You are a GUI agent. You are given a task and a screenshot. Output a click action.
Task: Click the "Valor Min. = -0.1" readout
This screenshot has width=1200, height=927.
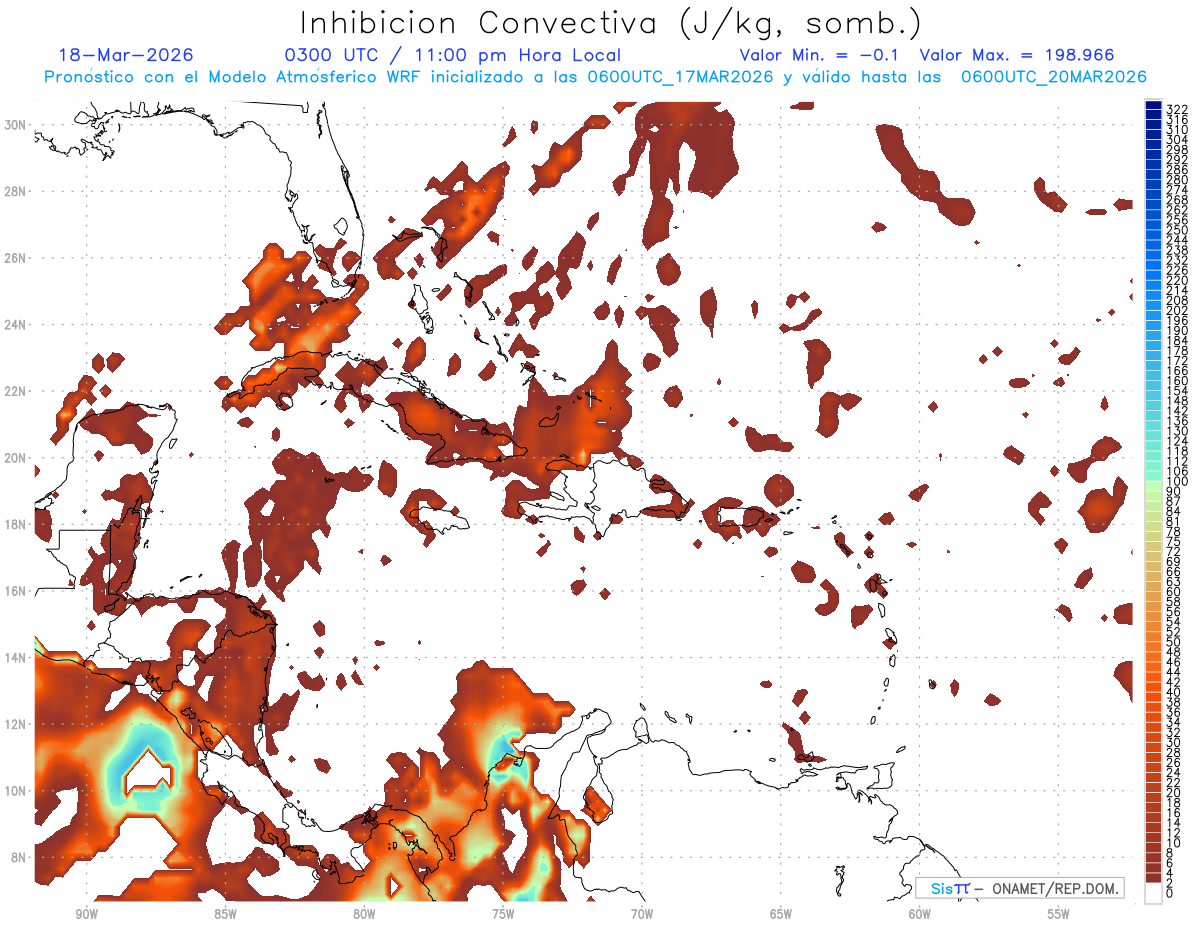pos(819,55)
